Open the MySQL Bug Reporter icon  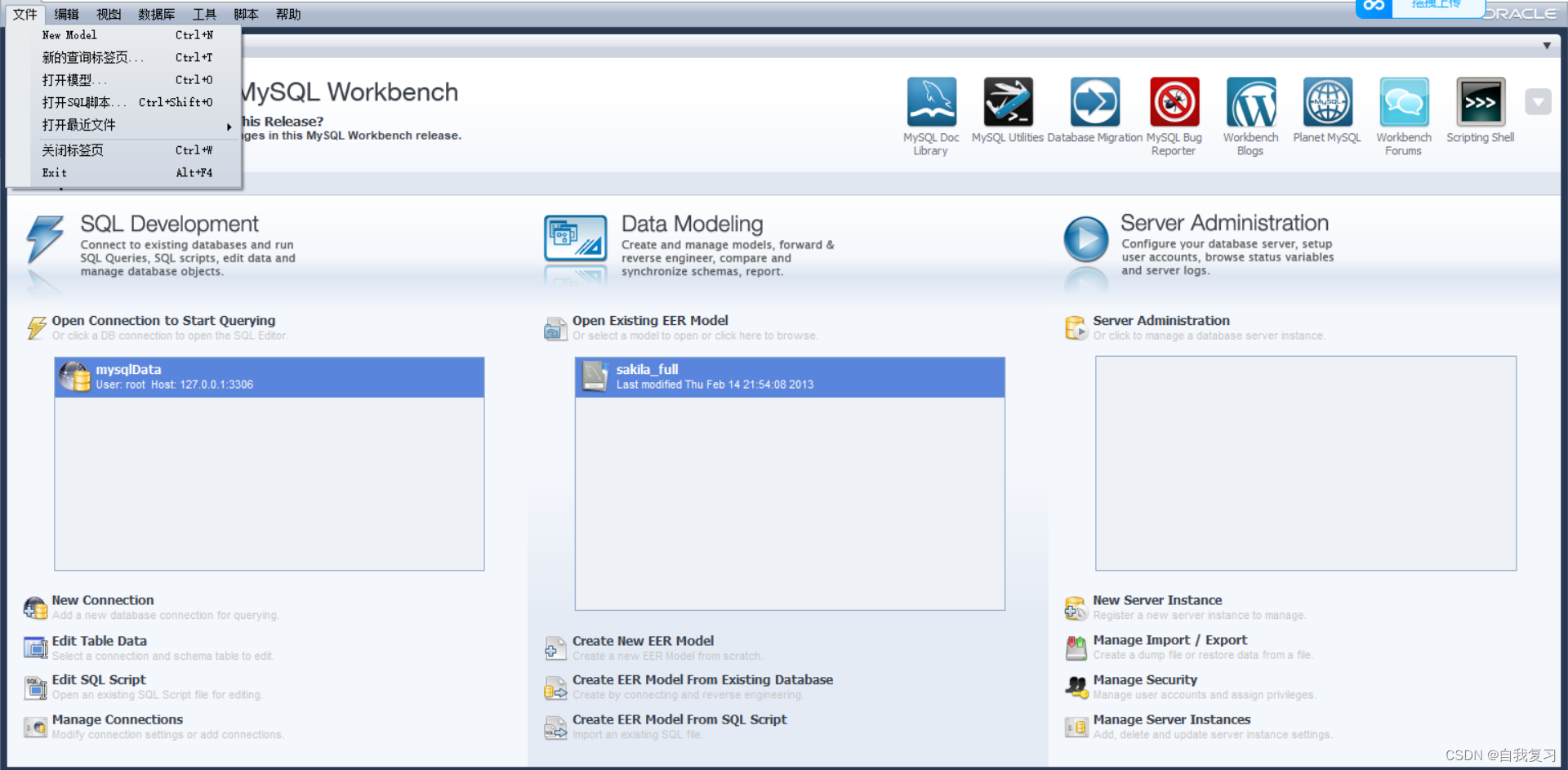coord(1174,102)
